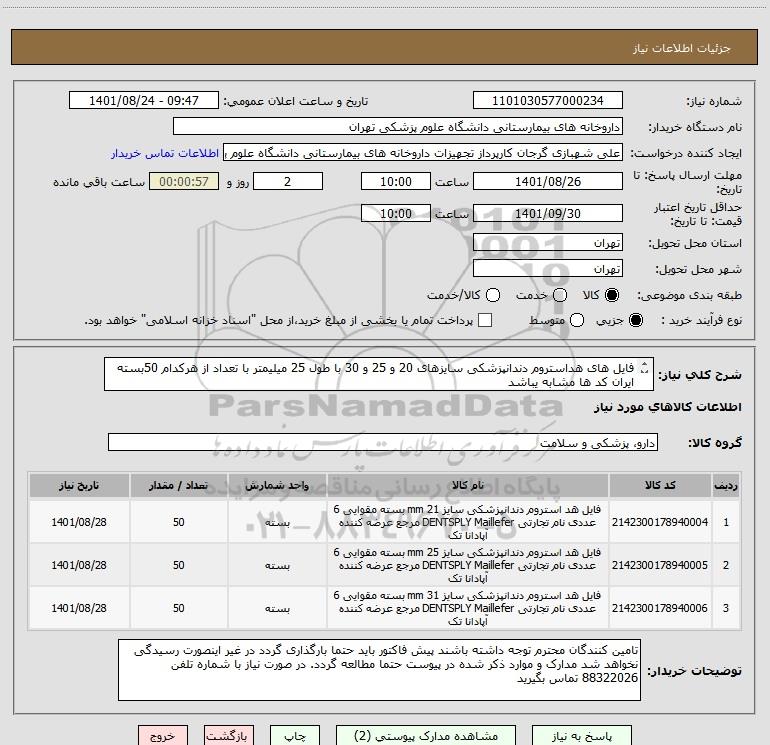The width and height of the screenshot is (770, 745).
Task: Click the تاریخ نیاز column header
Action: click(x=79, y=486)
